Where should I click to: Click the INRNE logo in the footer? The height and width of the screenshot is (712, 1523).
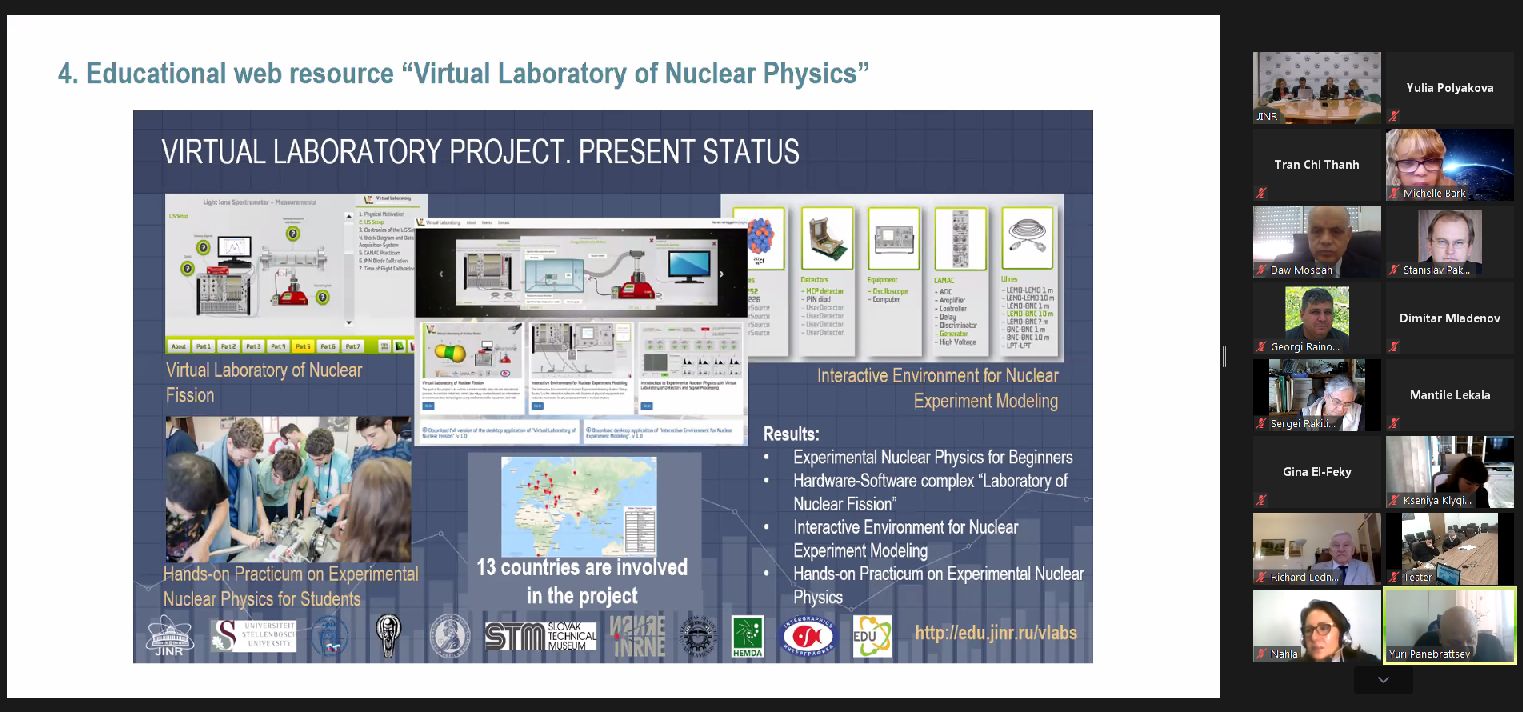[x=637, y=636]
